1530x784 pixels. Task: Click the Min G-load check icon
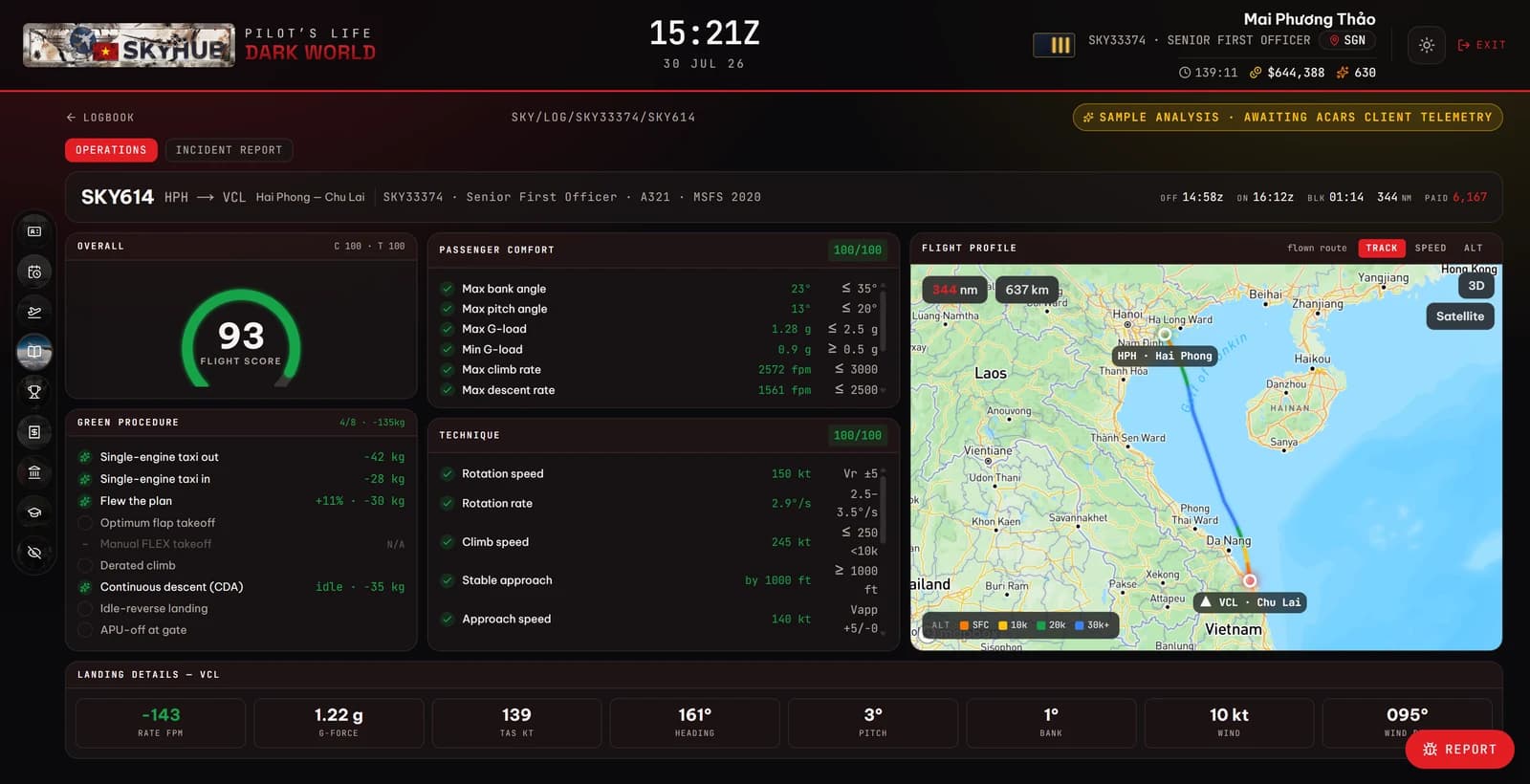tap(447, 350)
